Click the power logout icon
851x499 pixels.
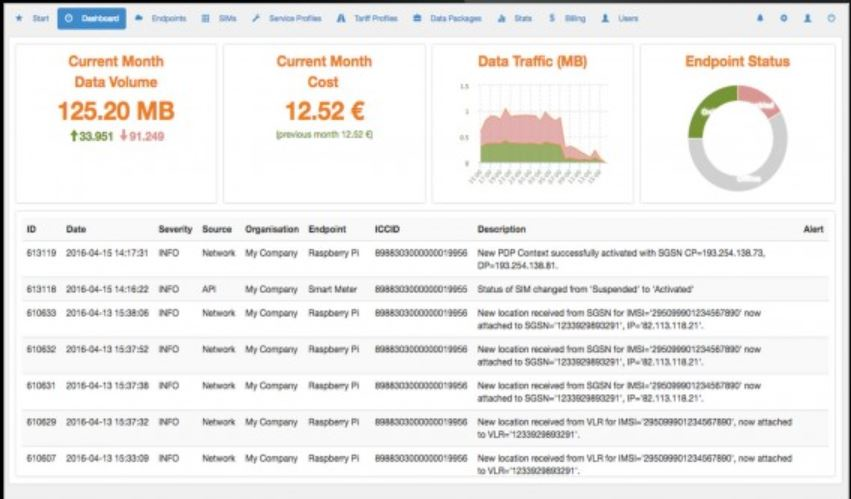point(831,18)
